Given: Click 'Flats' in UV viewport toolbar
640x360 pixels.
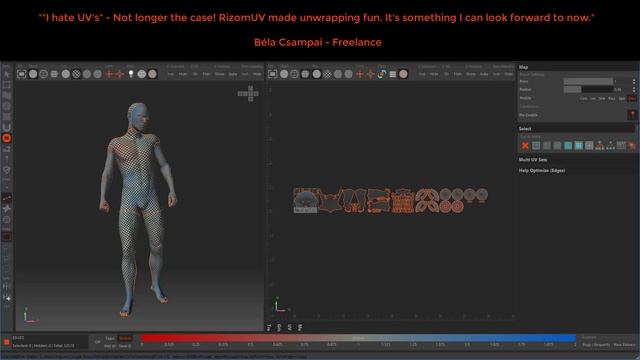Looking at the screenshot, I should 458,74.
